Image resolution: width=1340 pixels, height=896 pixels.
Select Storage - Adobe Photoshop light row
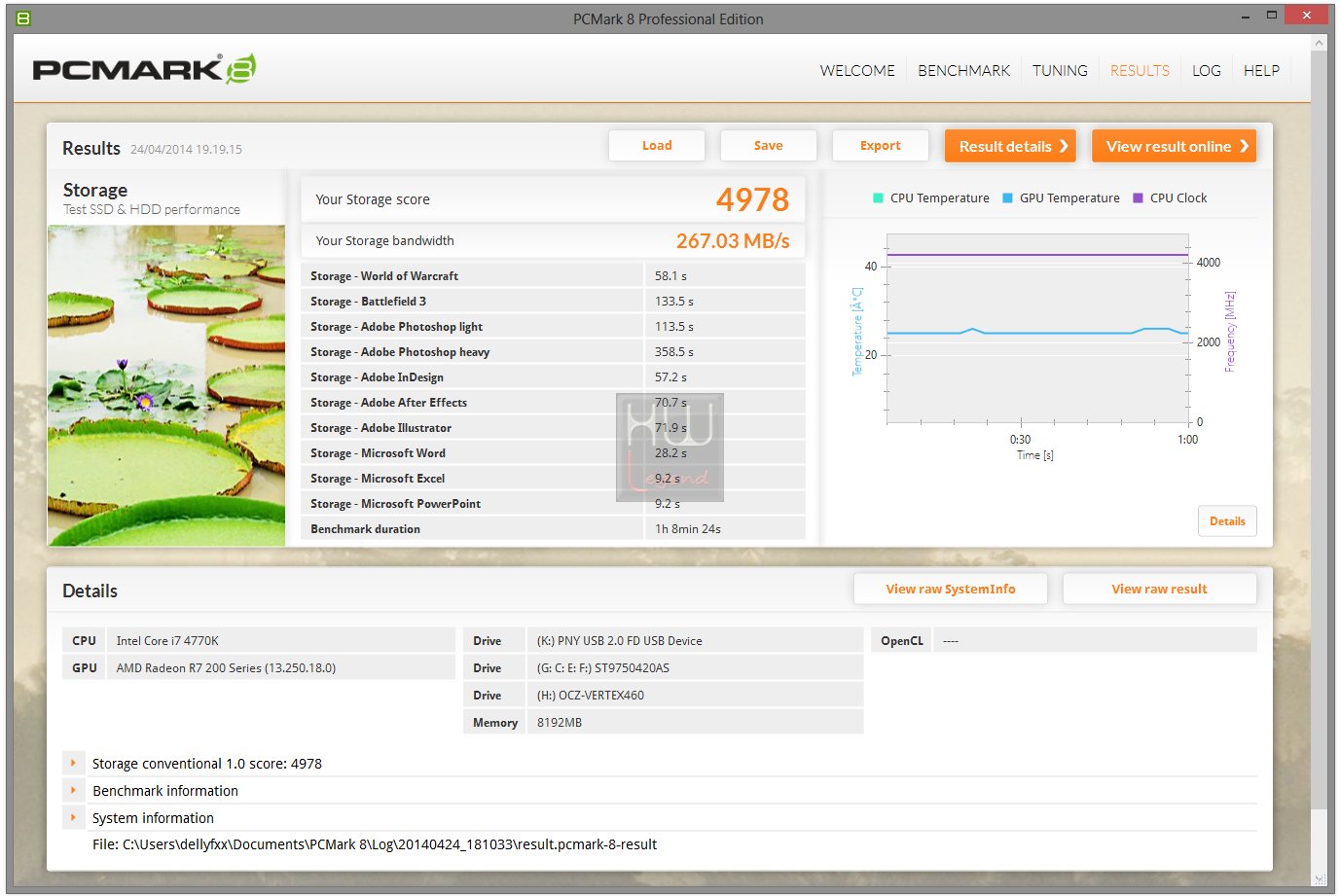[553, 327]
